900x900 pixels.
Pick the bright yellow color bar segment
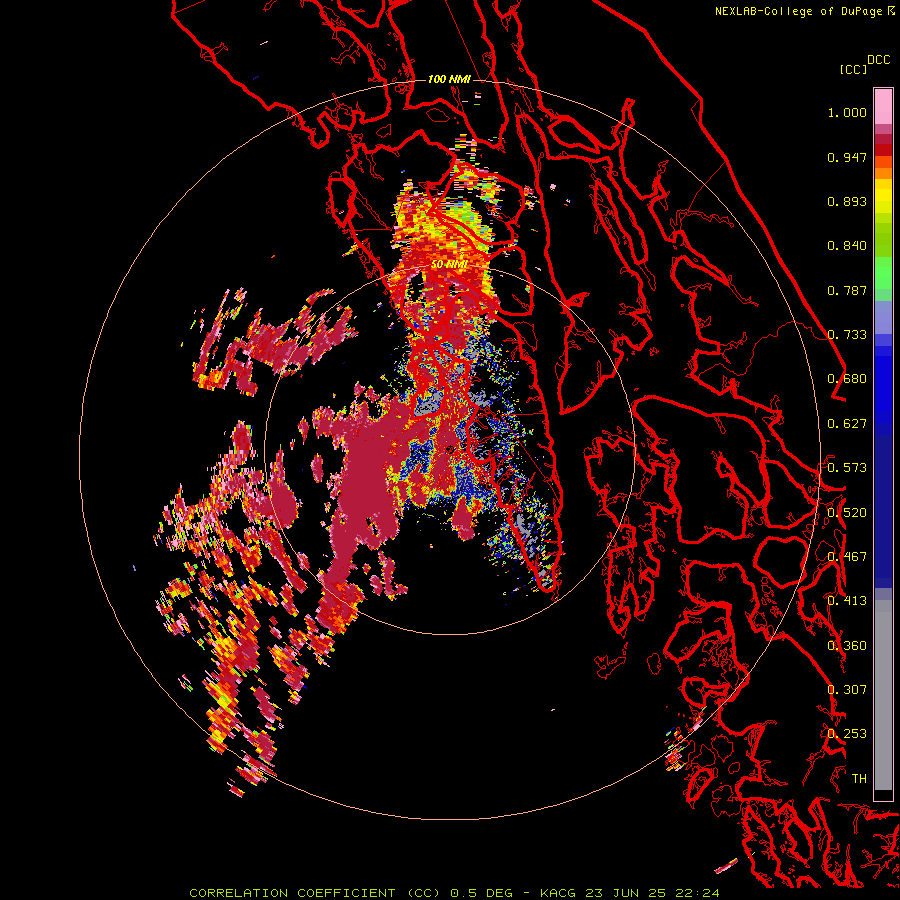pos(883,197)
